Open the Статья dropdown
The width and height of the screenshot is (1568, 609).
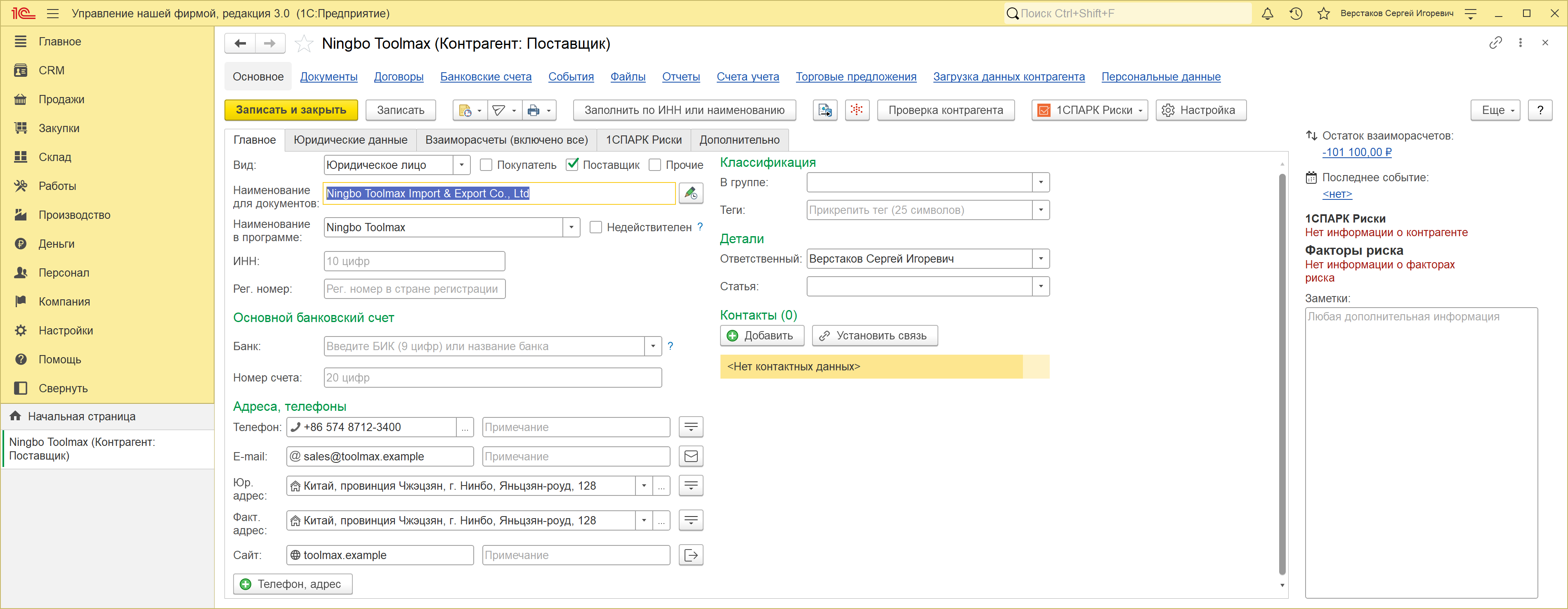[x=1040, y=286]
